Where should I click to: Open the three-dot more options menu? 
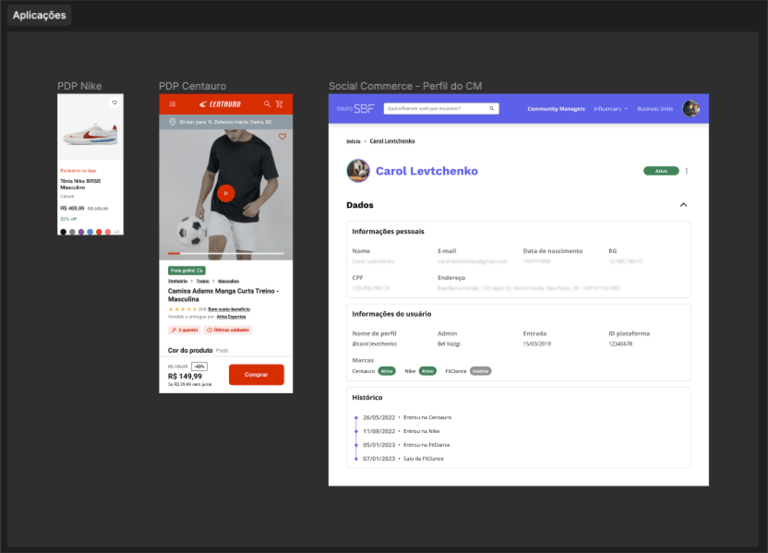tap(687, 171)
